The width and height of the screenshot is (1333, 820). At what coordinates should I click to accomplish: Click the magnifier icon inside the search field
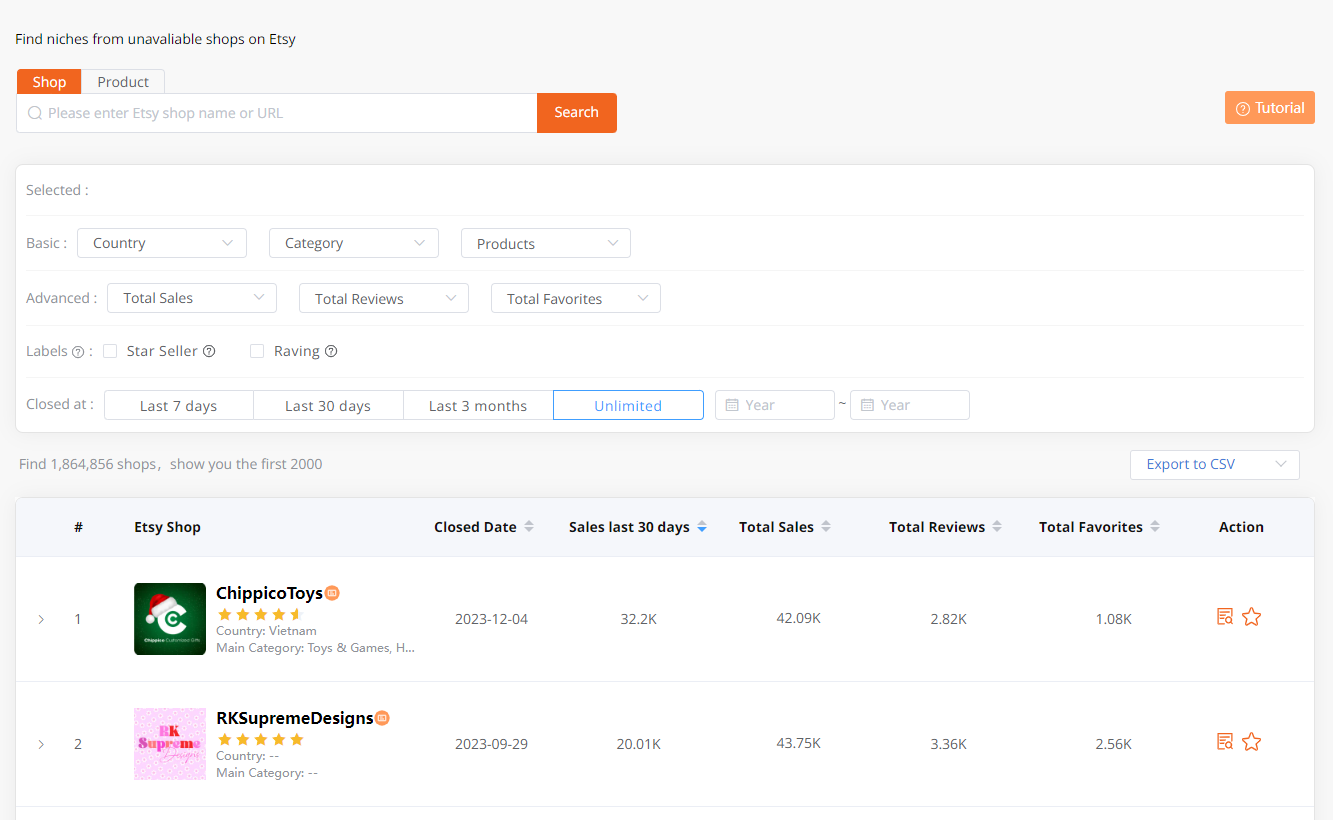pos(35,113)
